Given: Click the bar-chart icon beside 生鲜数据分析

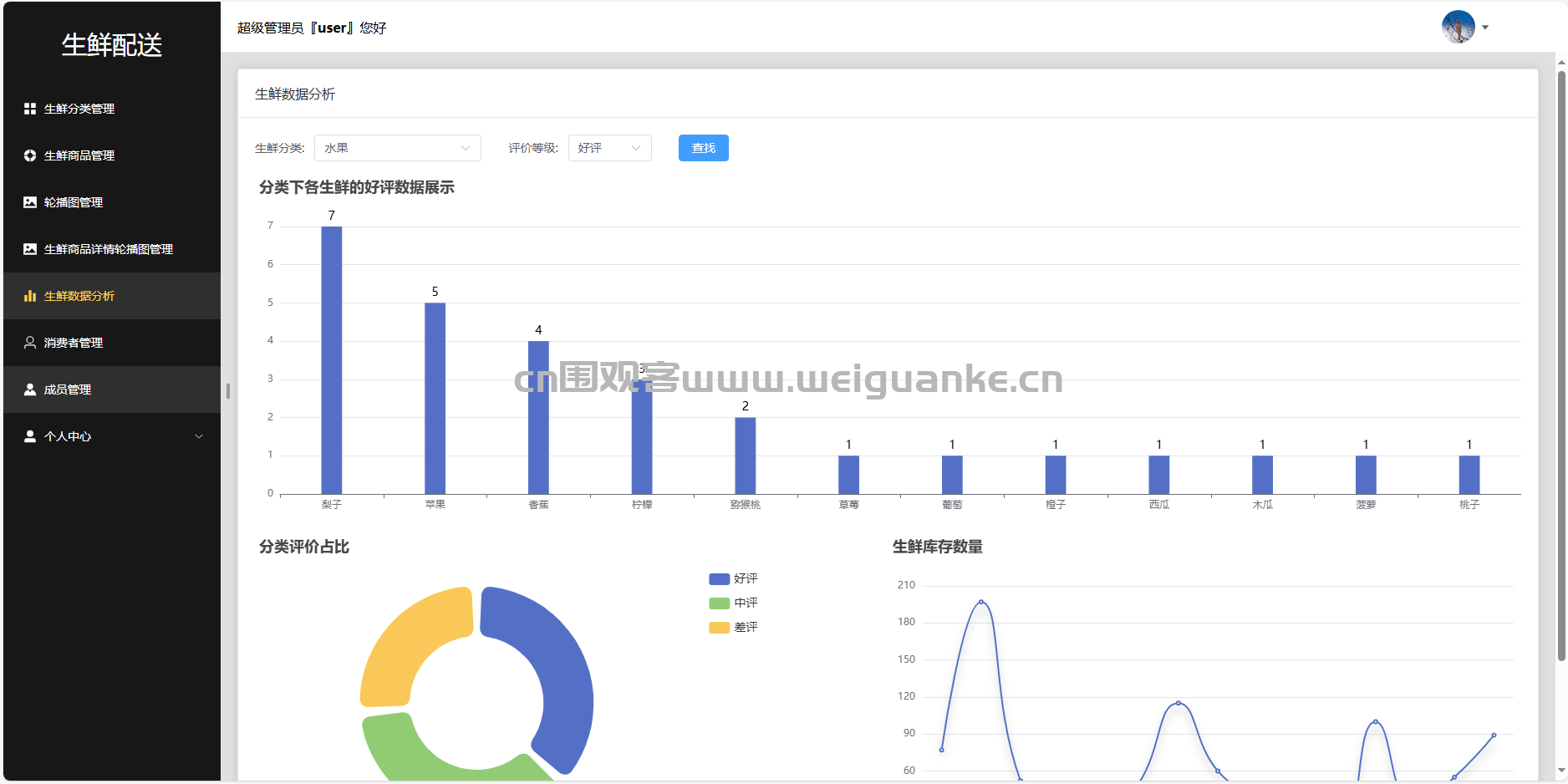Looking at the screenshot, I should [30, 296].
